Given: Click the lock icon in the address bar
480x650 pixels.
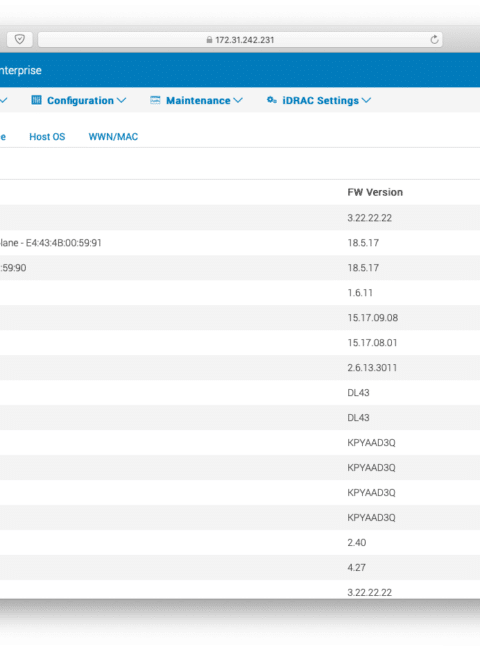Looking at the screenshot, I should [x=209, y=40].
